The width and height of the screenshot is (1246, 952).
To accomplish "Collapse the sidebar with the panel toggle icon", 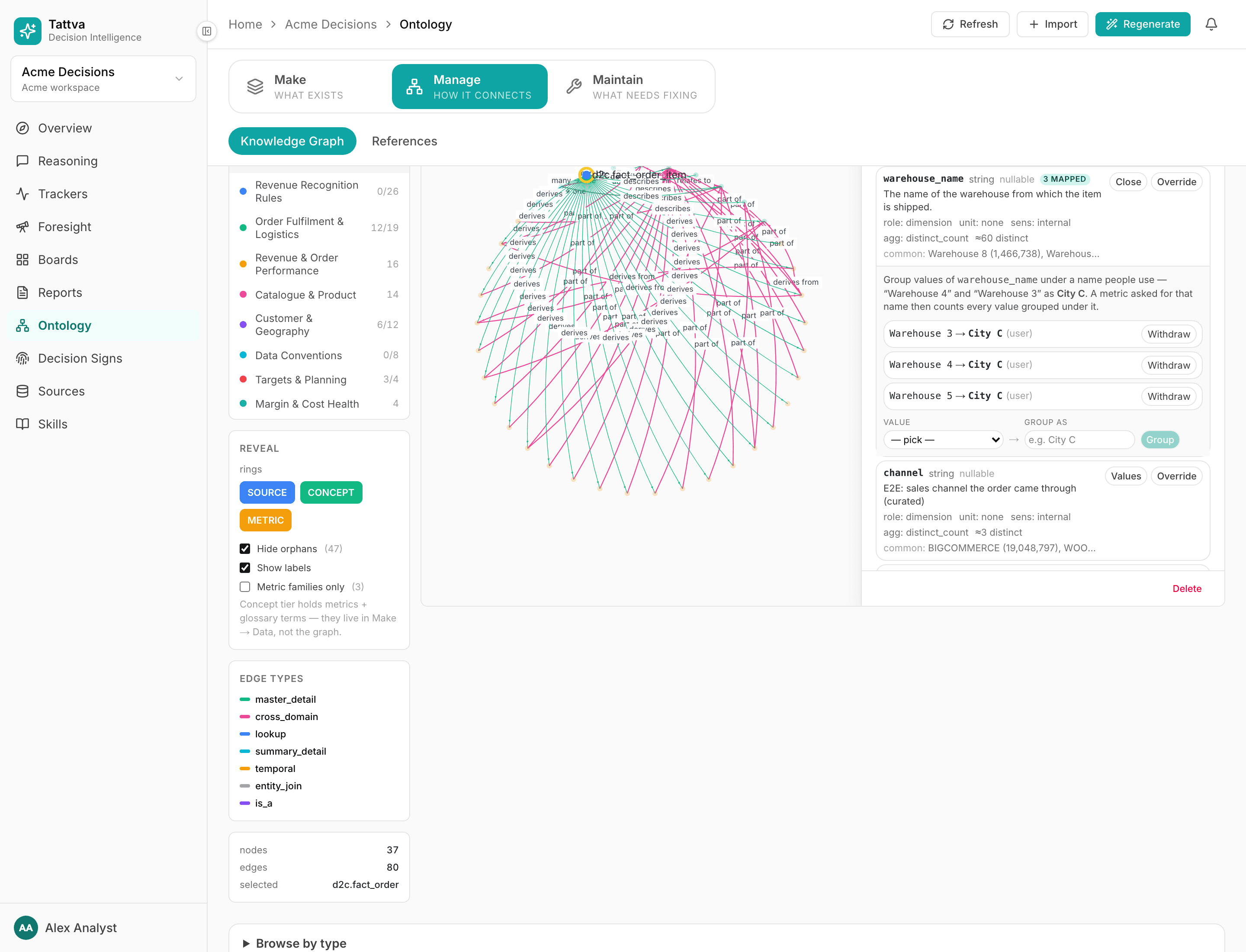I will pos(207,31).
